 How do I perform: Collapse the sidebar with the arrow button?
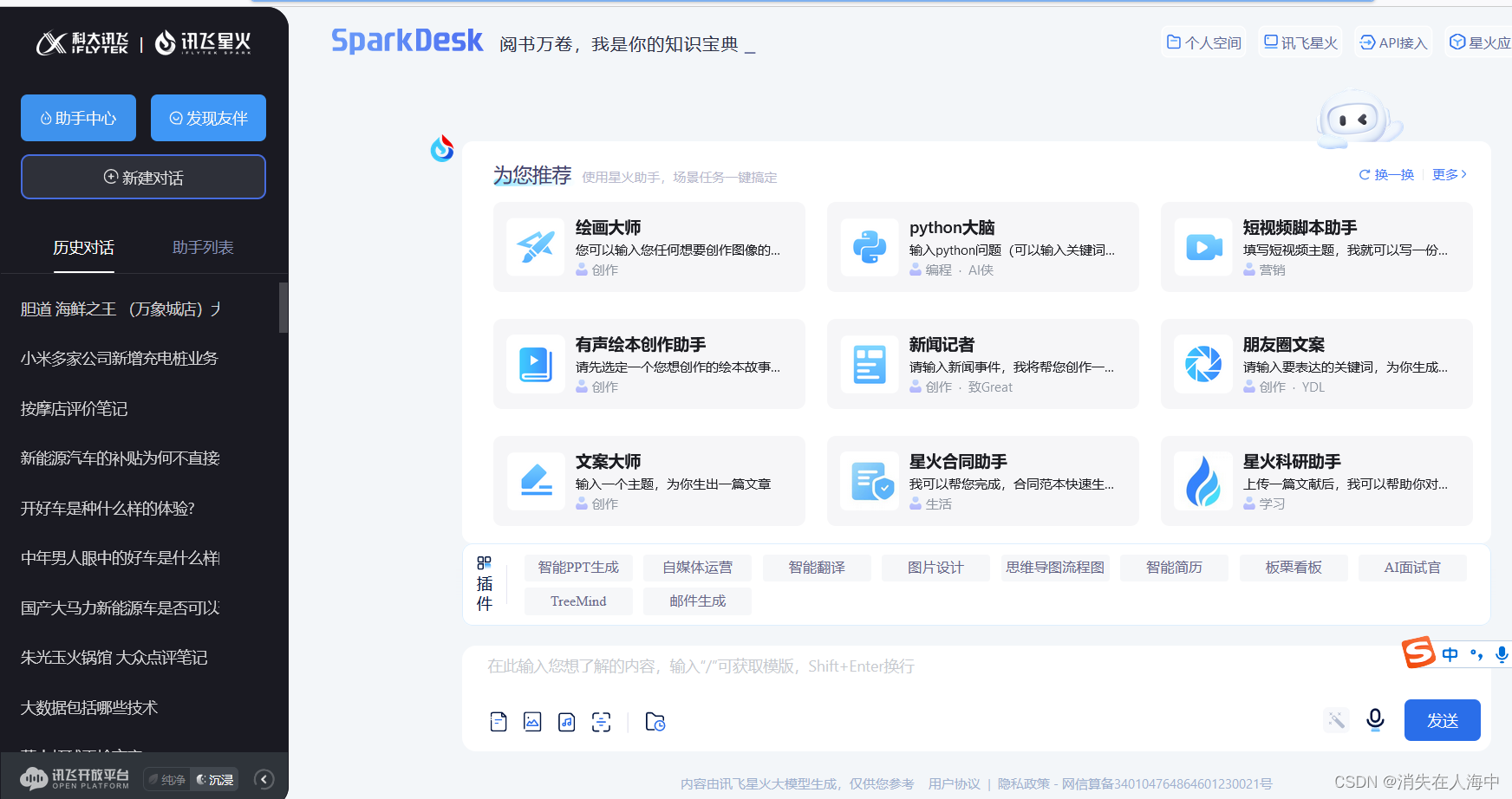[x=264, y=779]
